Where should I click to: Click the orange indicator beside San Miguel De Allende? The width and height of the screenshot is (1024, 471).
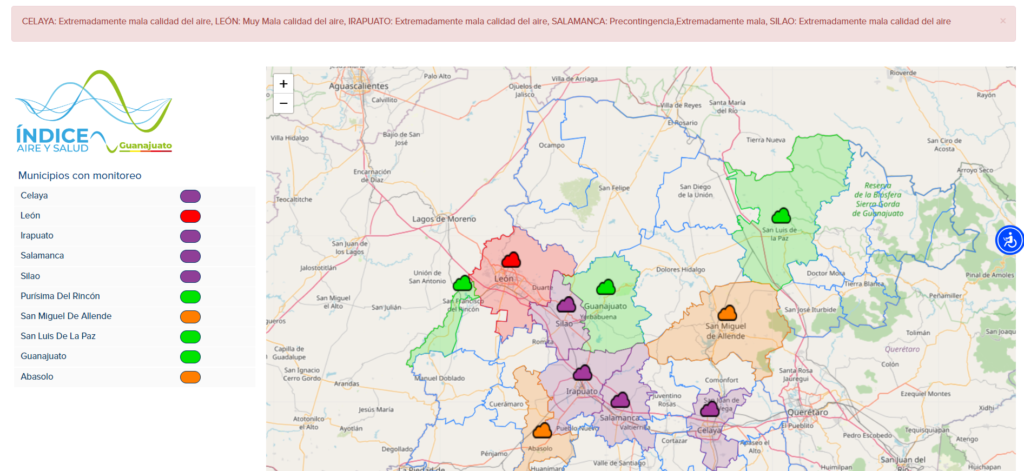(190, 316)
